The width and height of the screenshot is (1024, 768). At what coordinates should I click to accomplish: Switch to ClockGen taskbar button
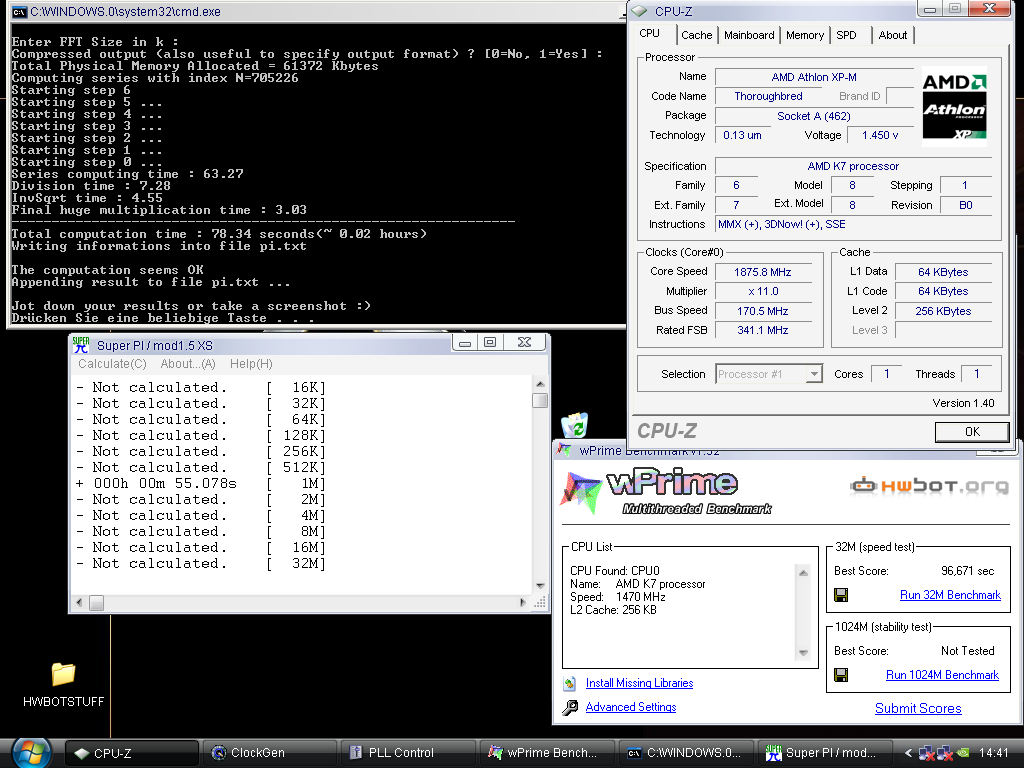point(269,753)
